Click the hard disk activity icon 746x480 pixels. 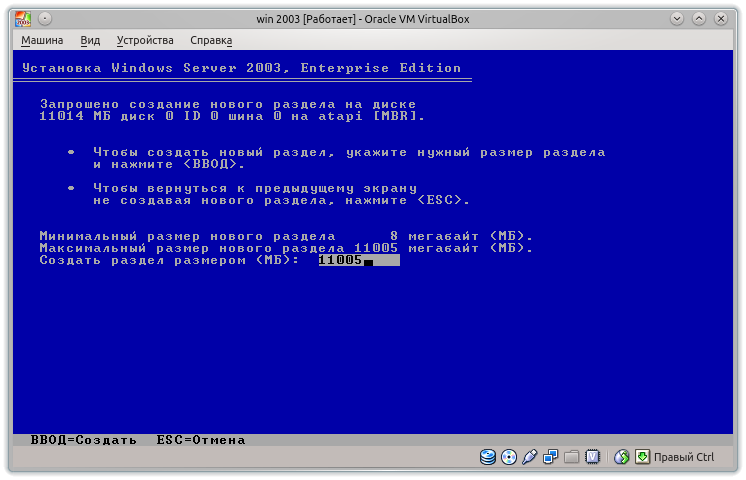[488, 457]
